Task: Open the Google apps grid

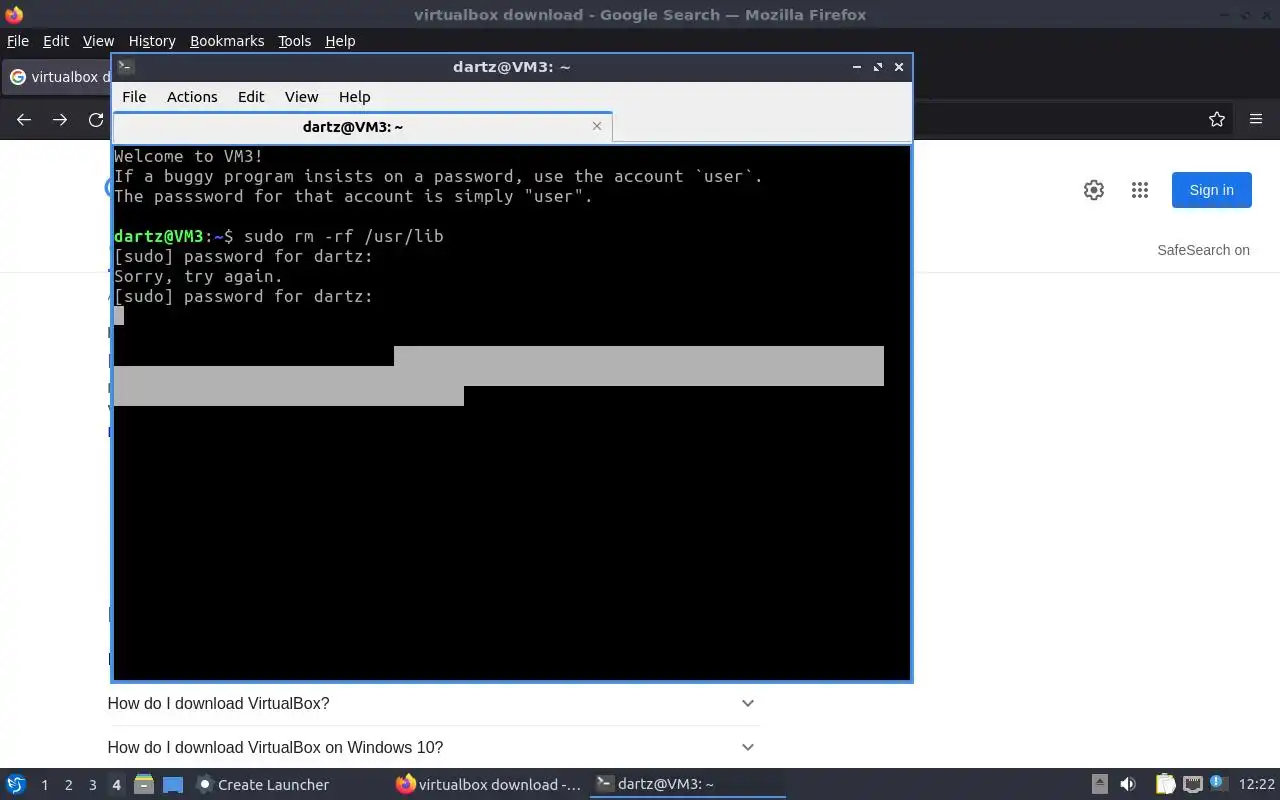Action: tap(1140, 190)
